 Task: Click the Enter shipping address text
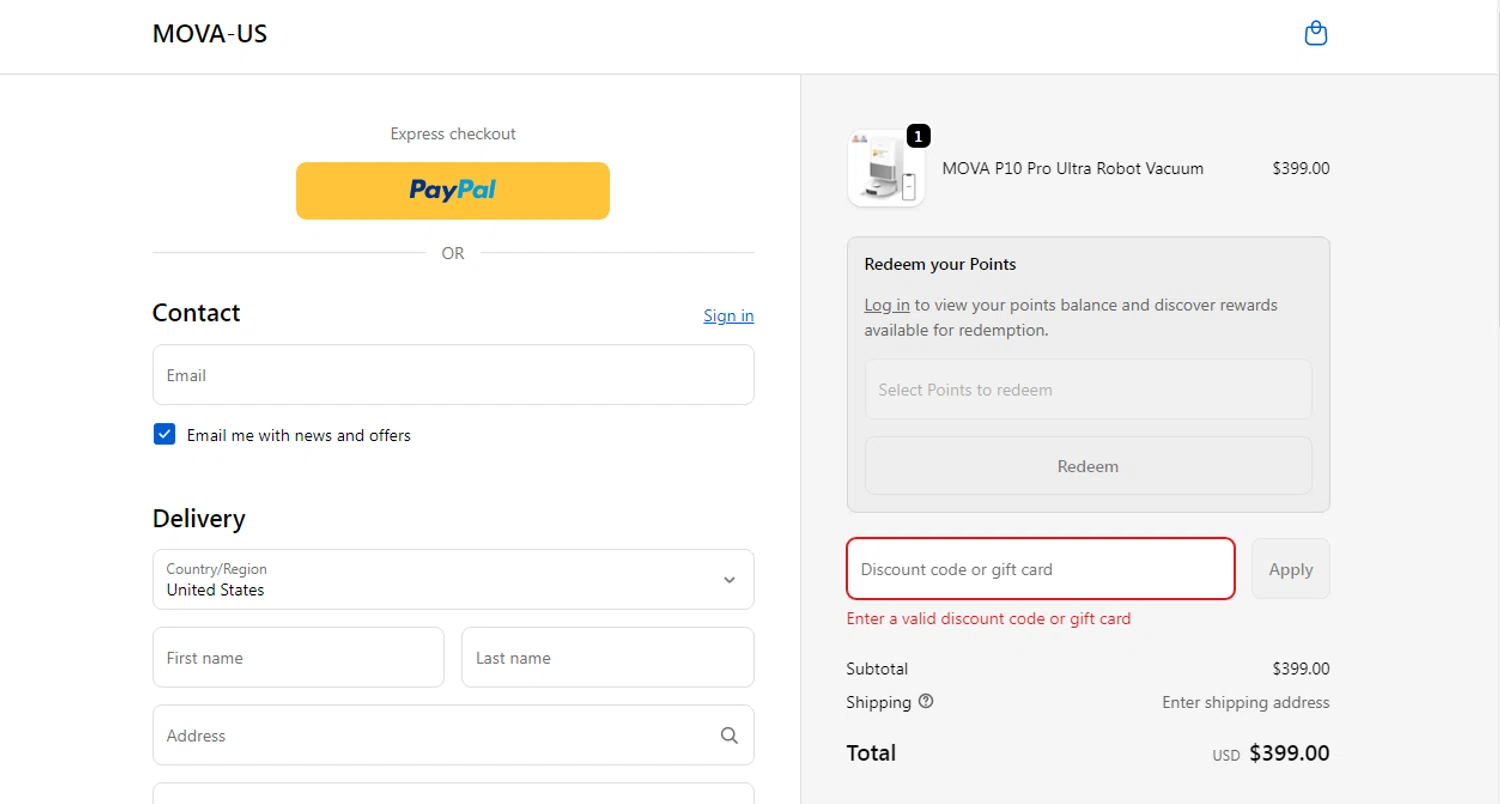tap(1246, 702)
